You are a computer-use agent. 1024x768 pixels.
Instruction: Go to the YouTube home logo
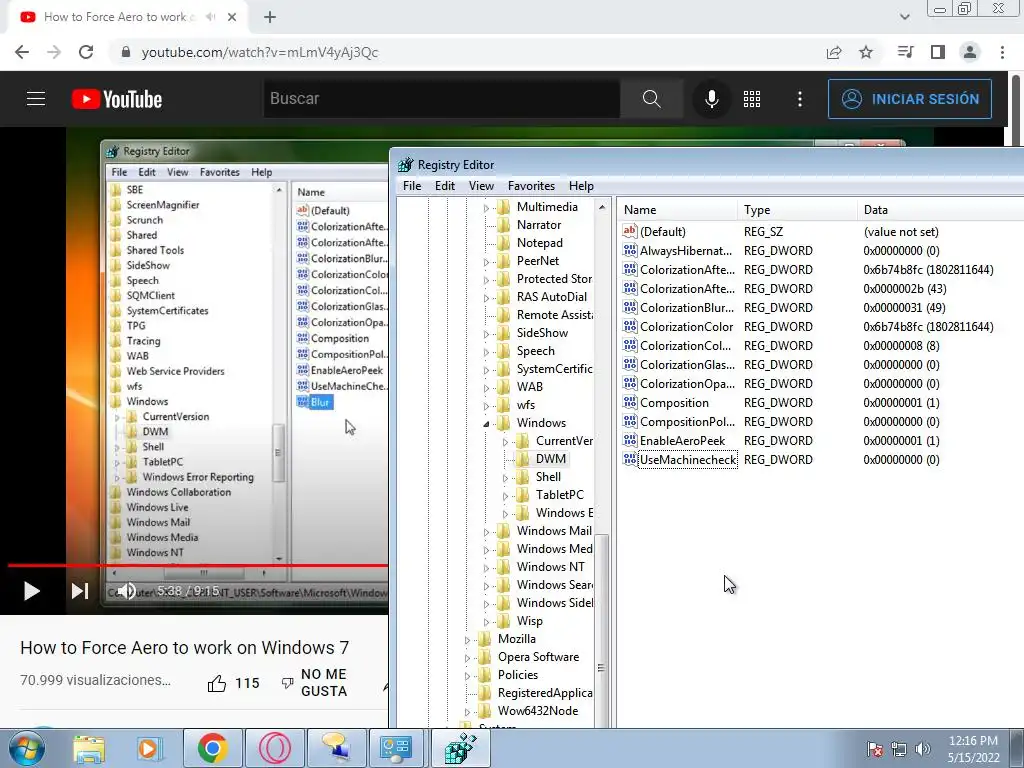tap(117, 99)
